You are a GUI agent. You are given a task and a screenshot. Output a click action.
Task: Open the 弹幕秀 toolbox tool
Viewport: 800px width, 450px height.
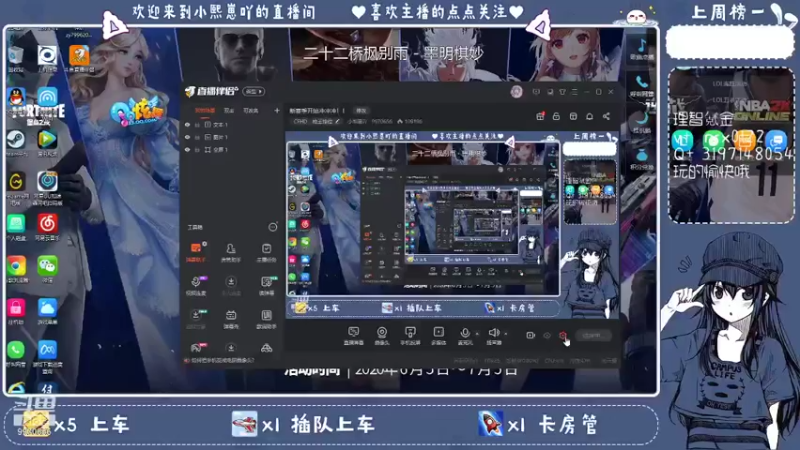(x=231, y=318)
